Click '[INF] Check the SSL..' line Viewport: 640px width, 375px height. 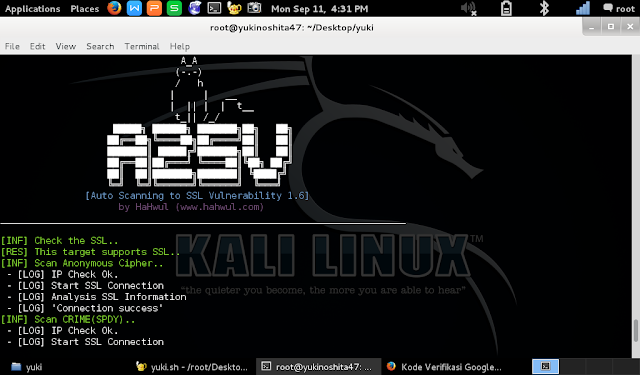point(59,240)
